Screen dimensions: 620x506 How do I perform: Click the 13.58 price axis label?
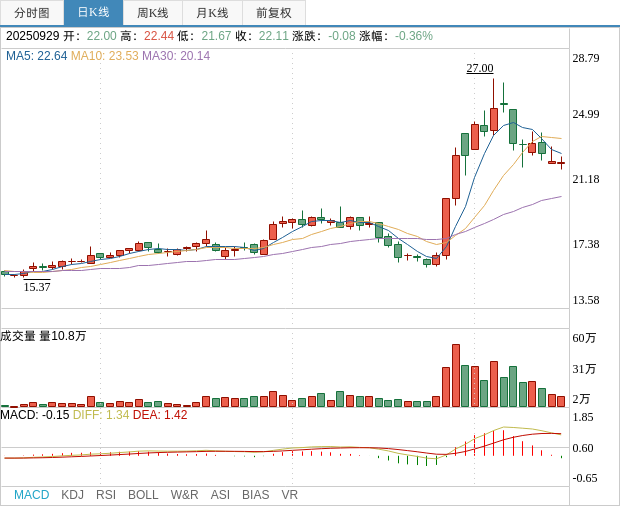[x=586, y=300]
